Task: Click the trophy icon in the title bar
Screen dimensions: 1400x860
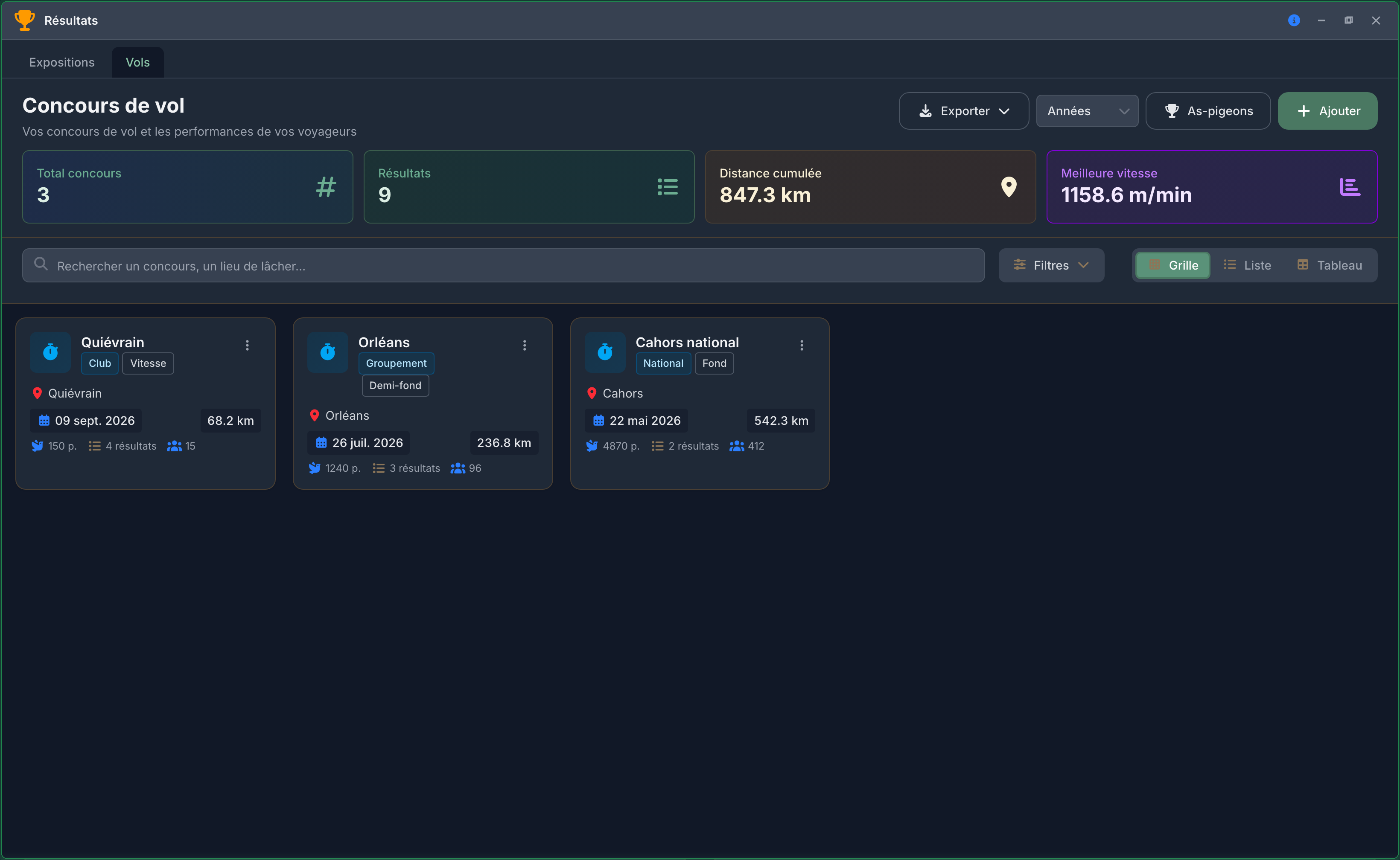Action: tap(24, 20)
